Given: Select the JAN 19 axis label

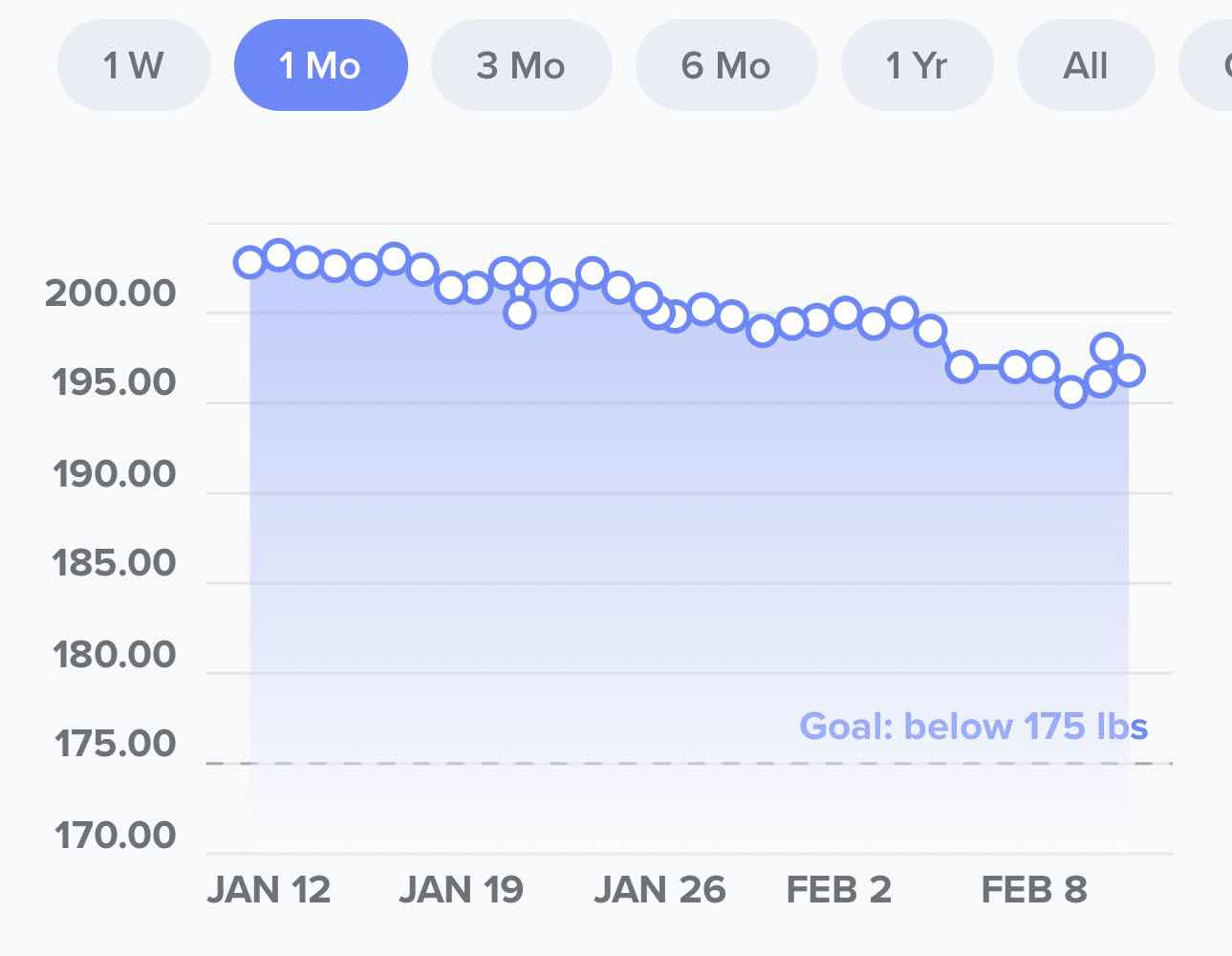Looking at the screenshot, I should [x=461, y=890].
